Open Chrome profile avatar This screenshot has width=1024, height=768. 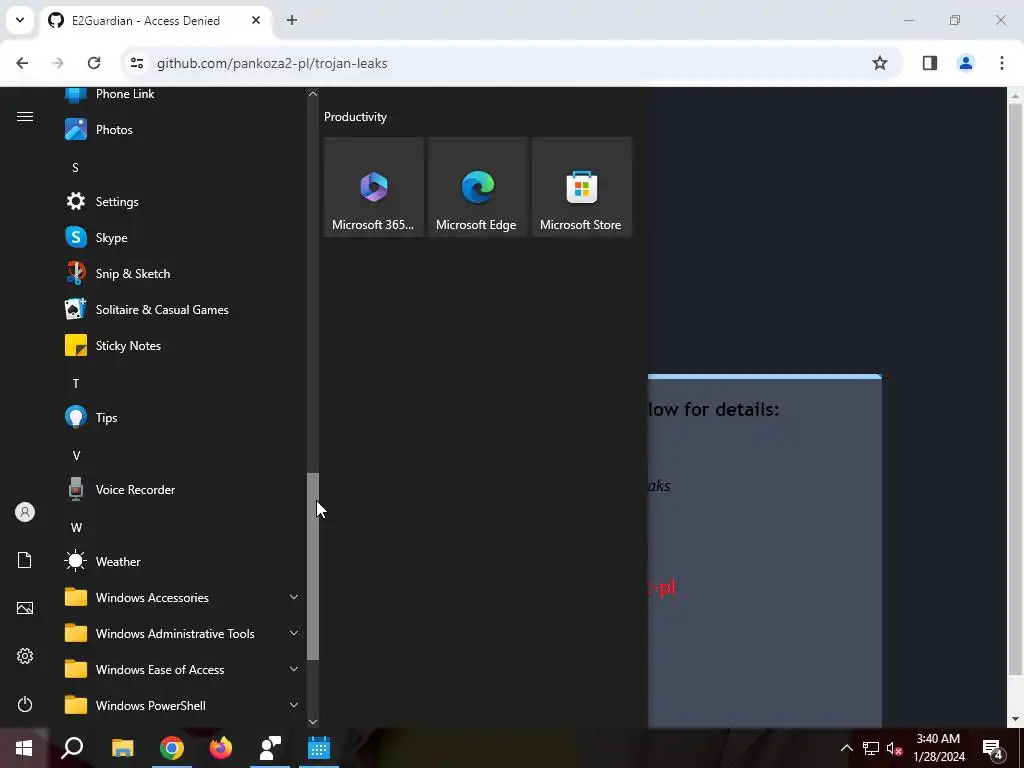coord(966,63)
